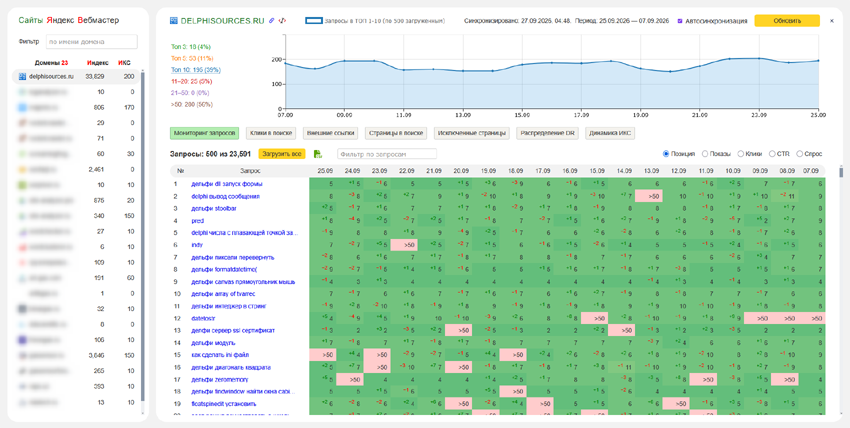The image size is (850, 428).
Task: Click the Сайты Яндекс Вебмастер heading
Action: (x=69, y=20)
